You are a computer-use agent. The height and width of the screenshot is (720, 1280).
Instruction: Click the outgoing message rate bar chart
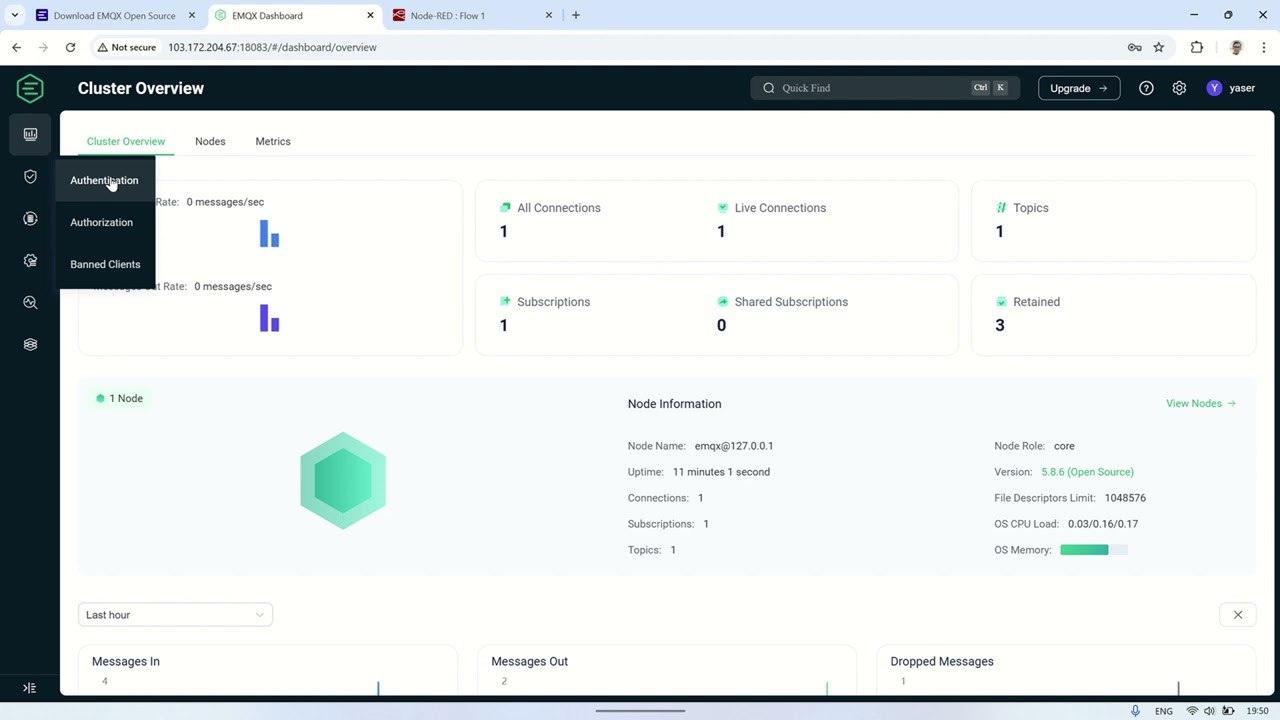pos(269,318)
